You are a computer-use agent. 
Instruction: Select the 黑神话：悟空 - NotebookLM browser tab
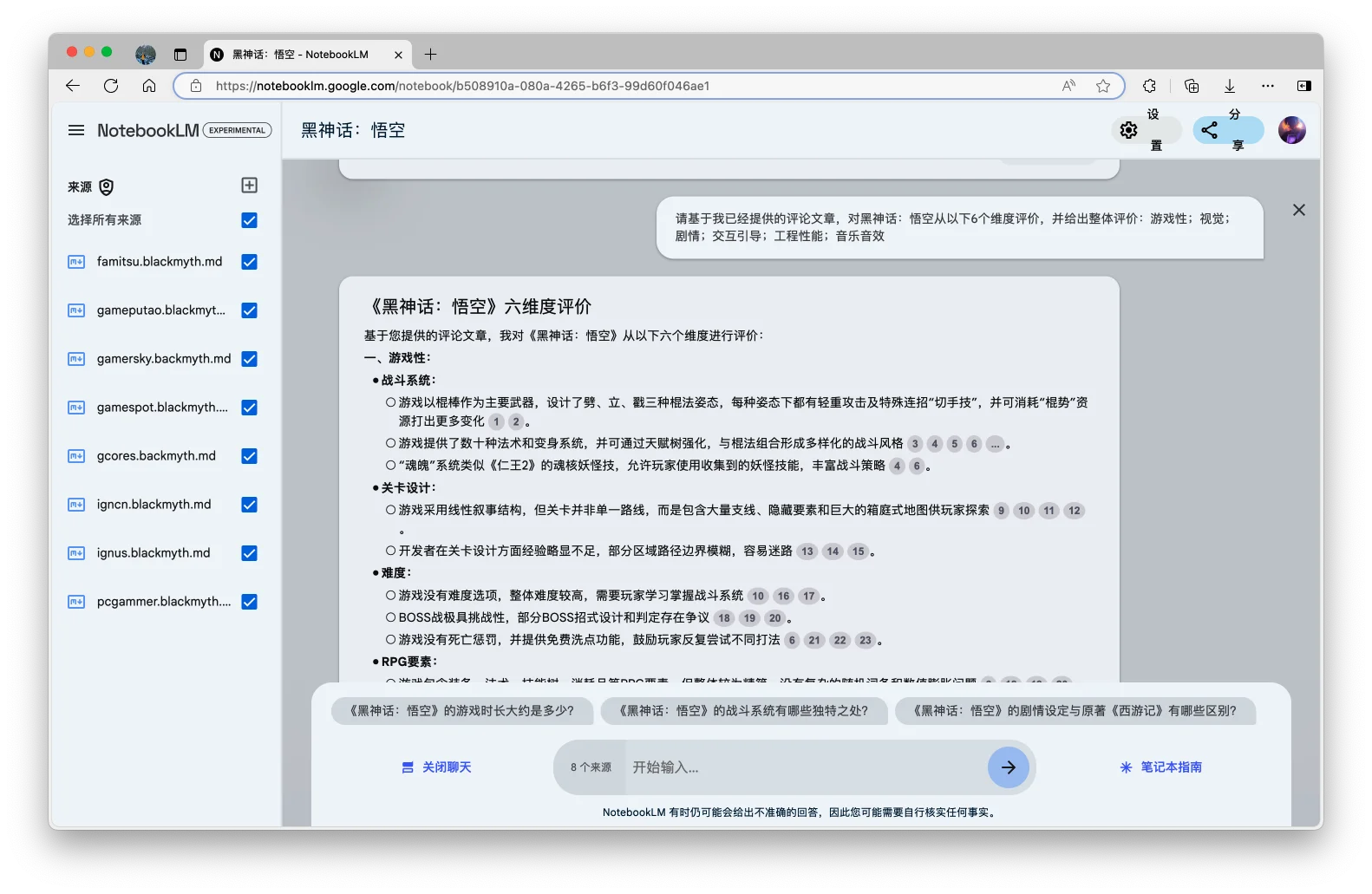308,54
